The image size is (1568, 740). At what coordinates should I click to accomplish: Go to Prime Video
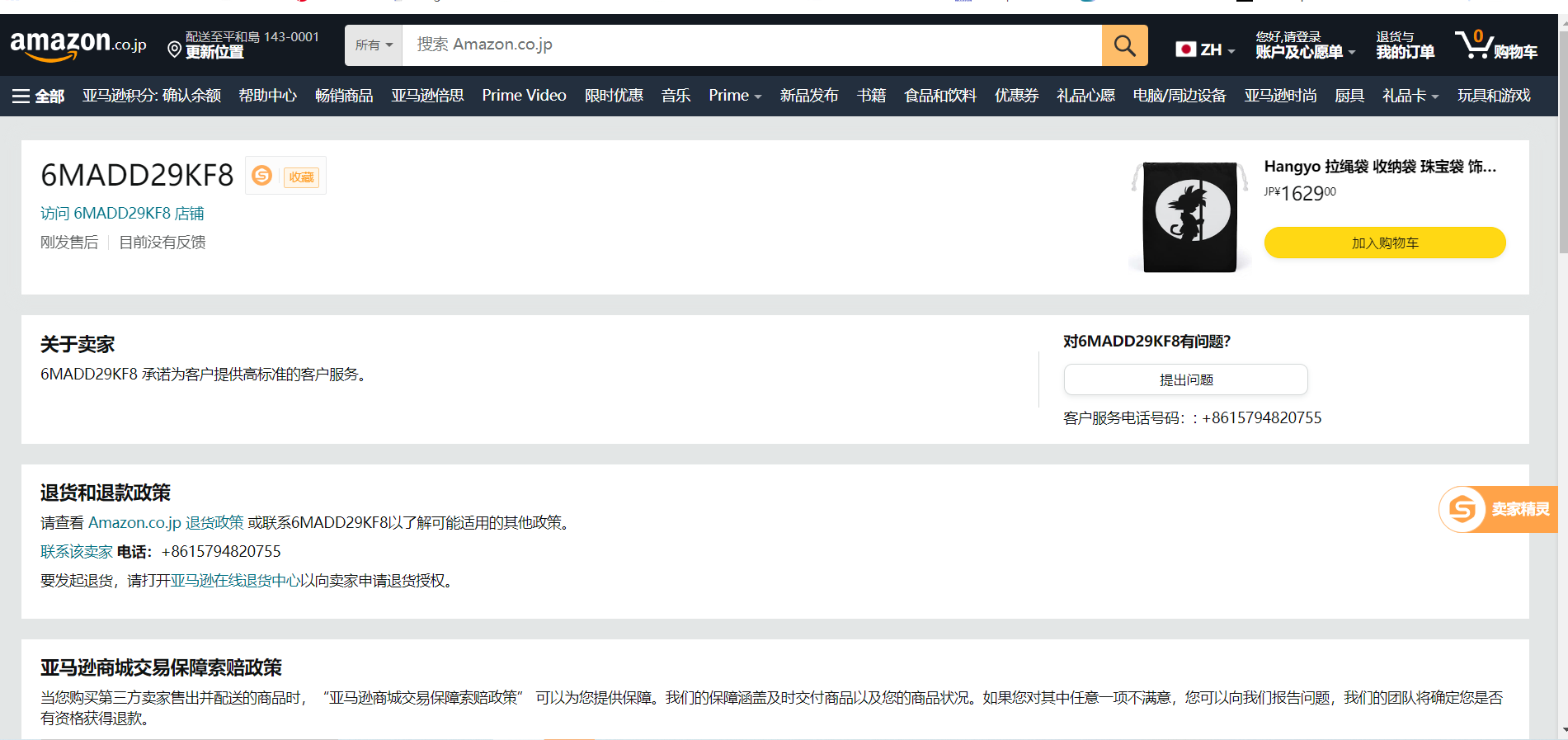(x=525, y=96)
